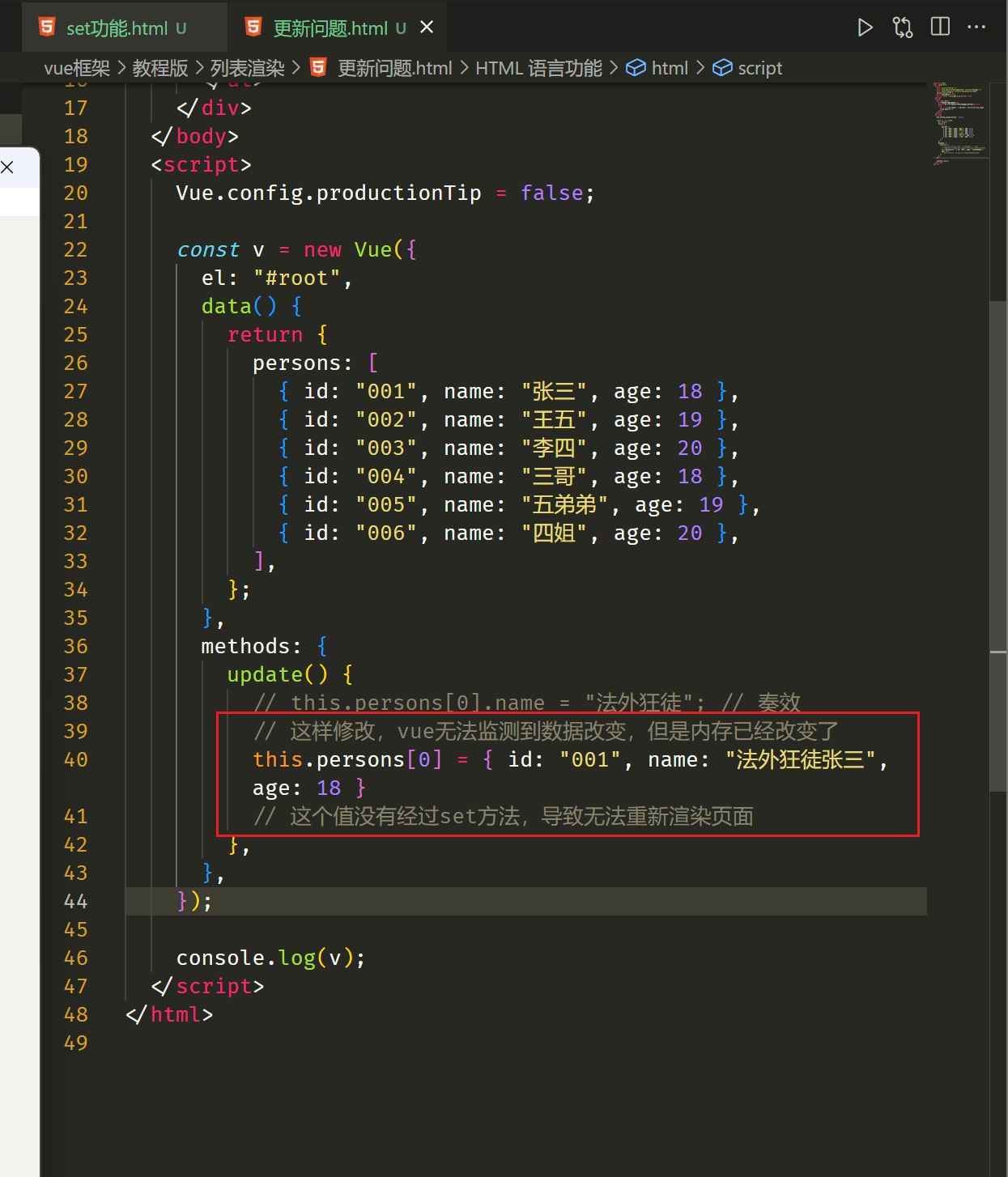Switch to the set功能.html tab

pyautogui.click(x=123, y=28)
